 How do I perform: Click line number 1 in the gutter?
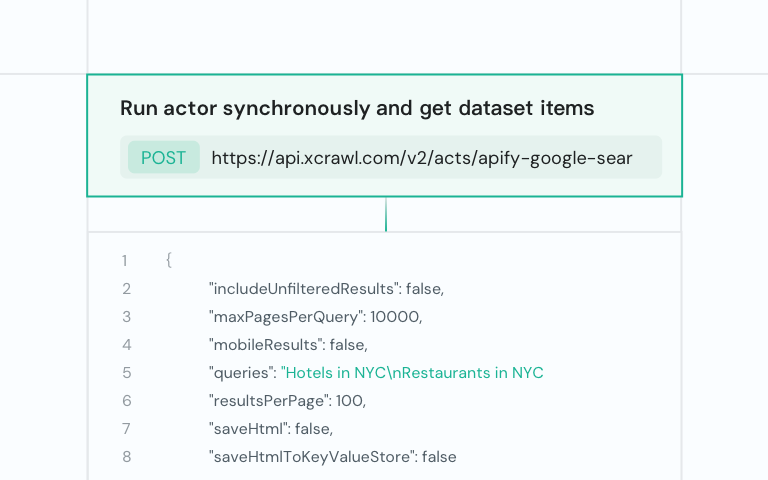125,260
